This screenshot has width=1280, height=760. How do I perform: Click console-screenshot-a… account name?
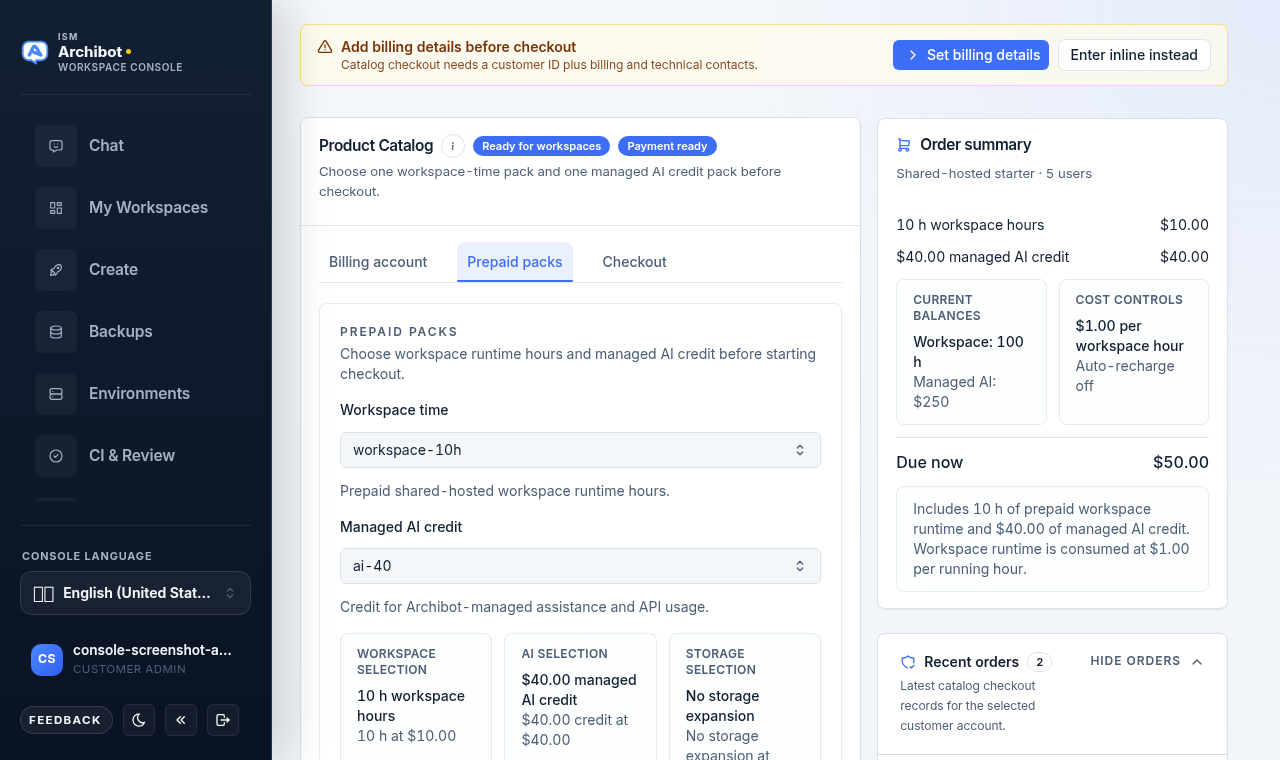click(x=152, y=650)
